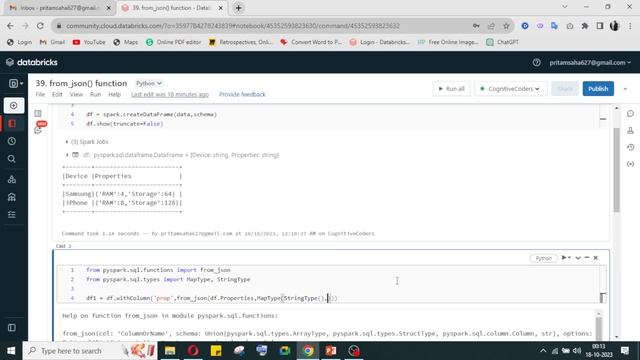
Task: Click the browser share icon
Action: (x=491, y=26)
